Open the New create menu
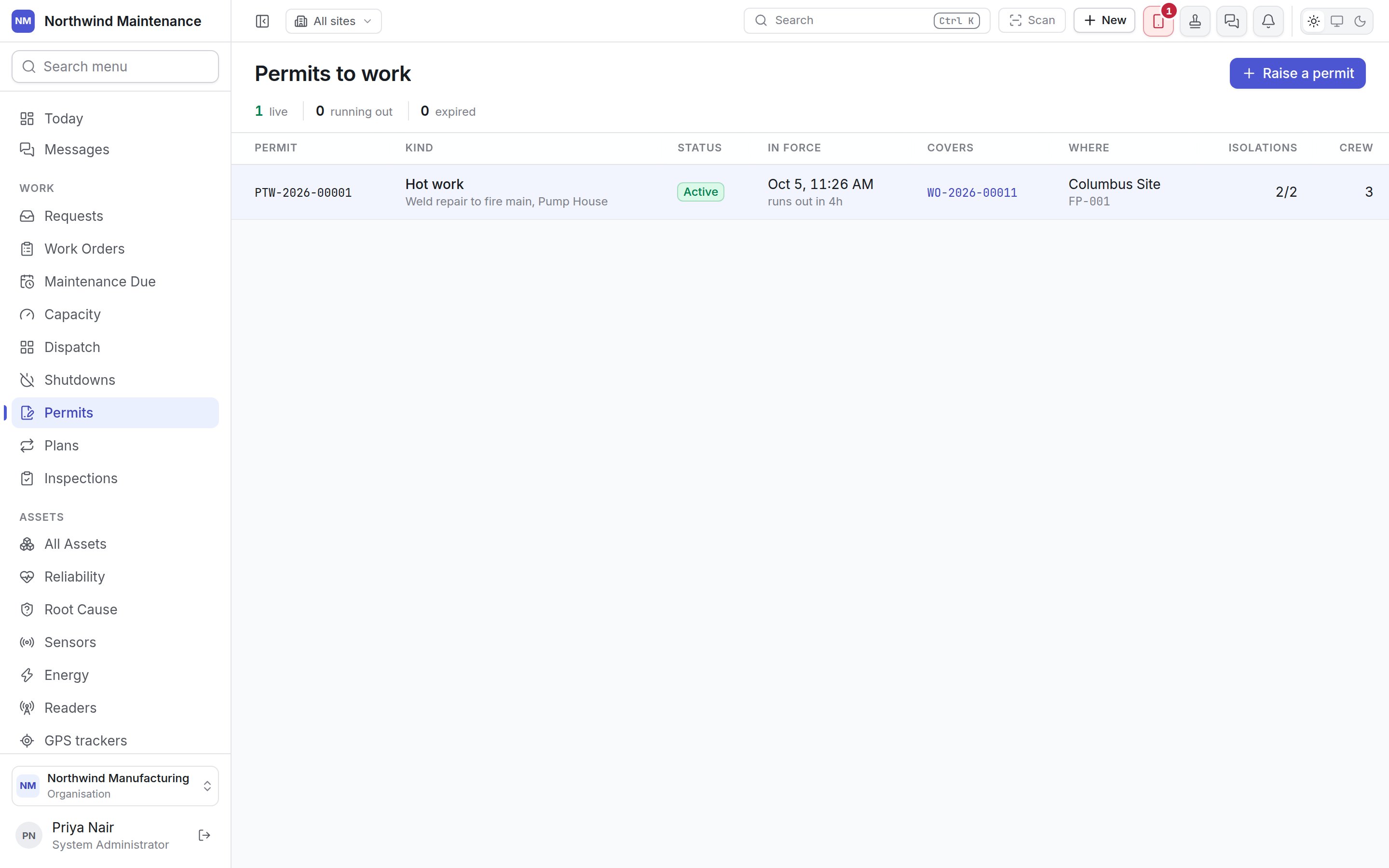 tap(1104, 21)
